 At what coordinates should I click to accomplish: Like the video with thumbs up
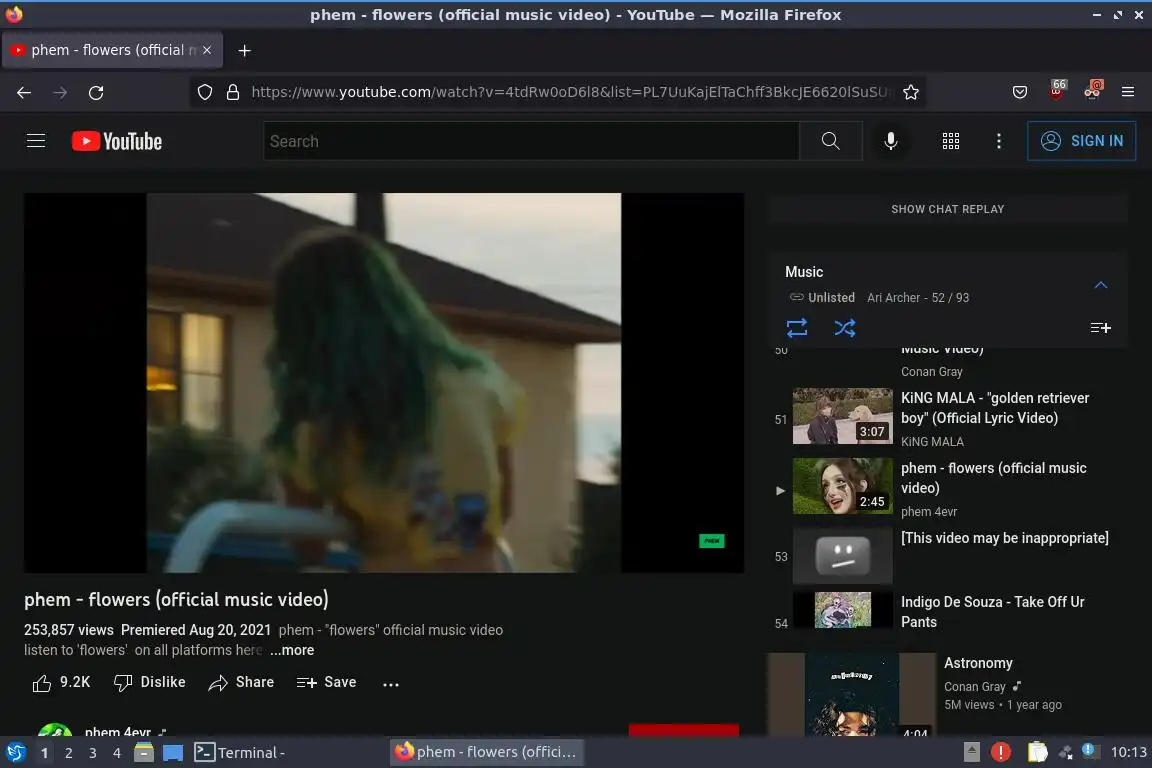pyautogui.click(x=61, y=683)
